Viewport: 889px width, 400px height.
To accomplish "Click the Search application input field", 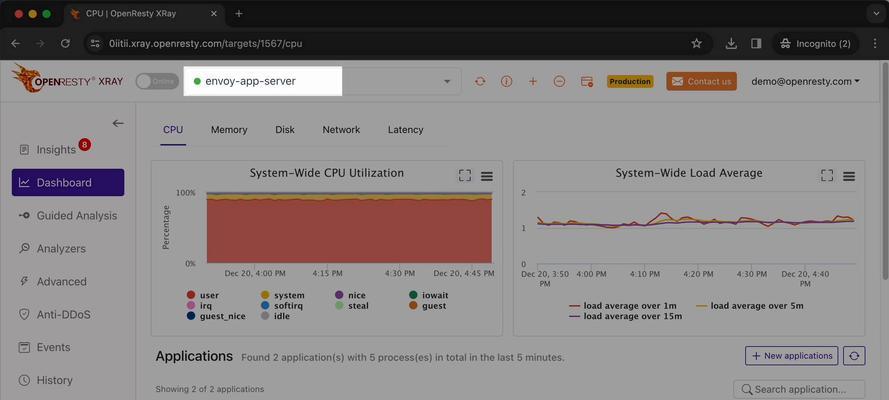I will tap(799, 389).
